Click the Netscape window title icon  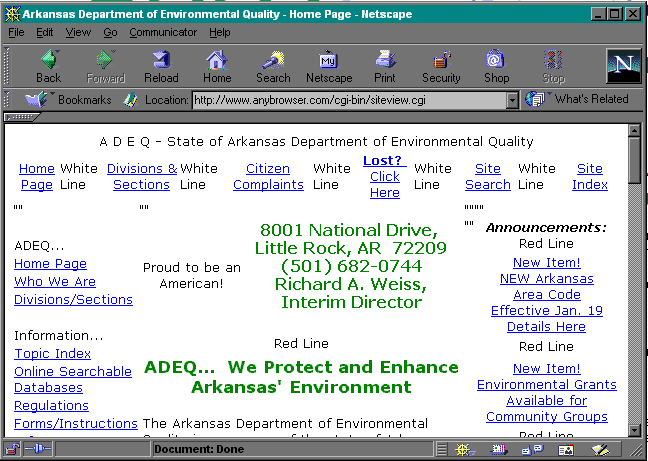coord(12,14)
